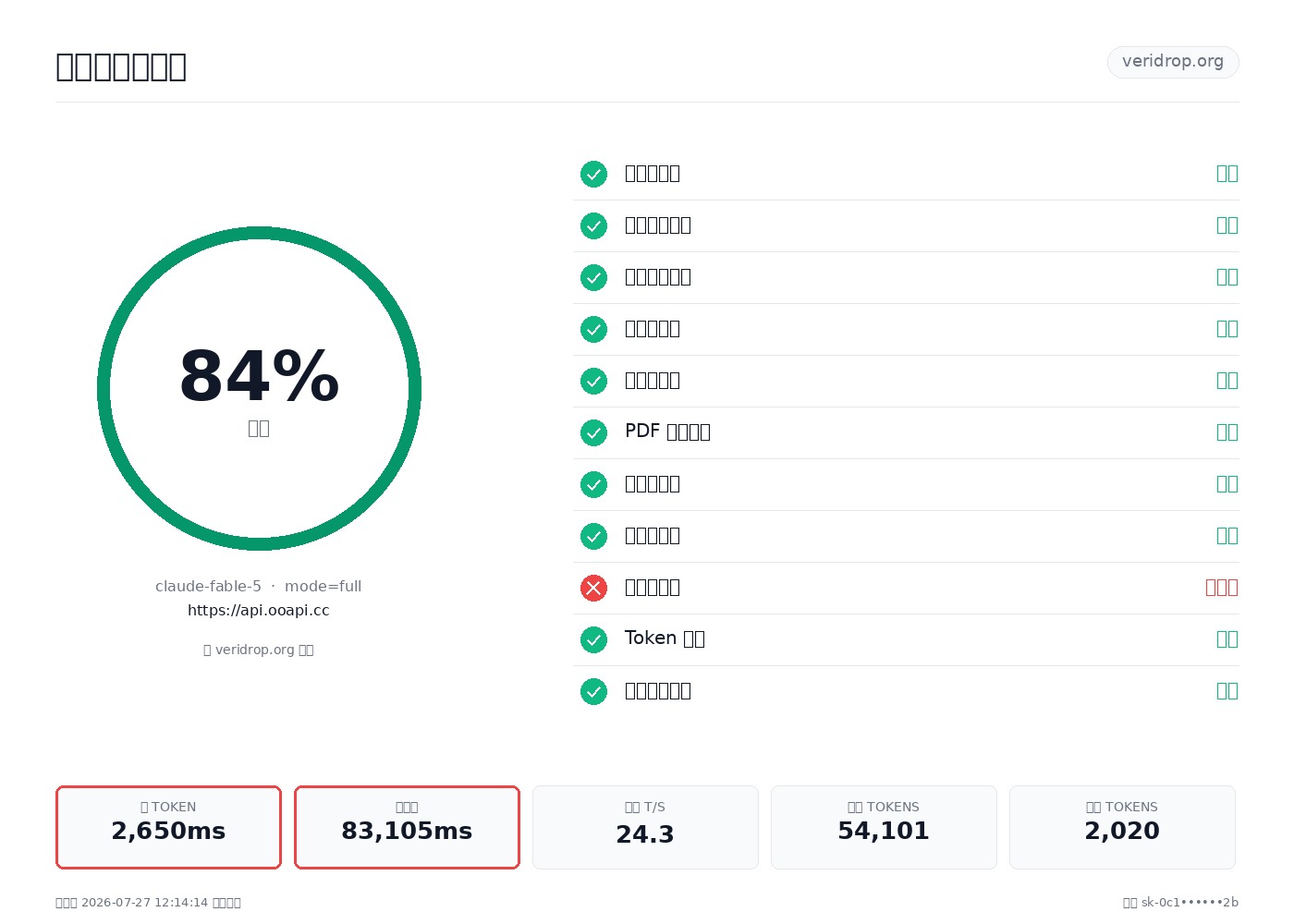The width and height of the screenshot is (1294, 924).
Task: Click green checkmark directly below PDF row
Action: pyautogui.click(x=593, y=484)
